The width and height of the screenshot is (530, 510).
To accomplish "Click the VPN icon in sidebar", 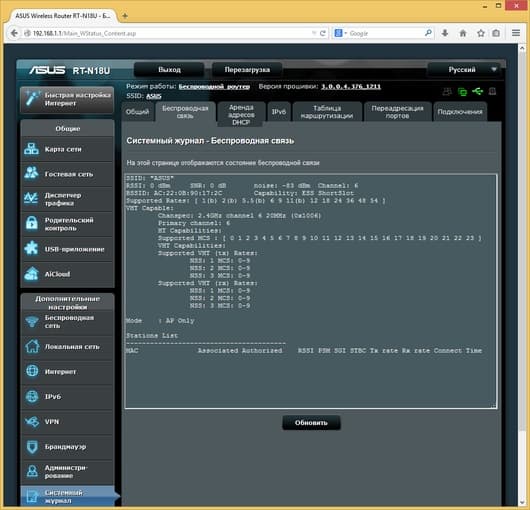I will coord(32,421).
